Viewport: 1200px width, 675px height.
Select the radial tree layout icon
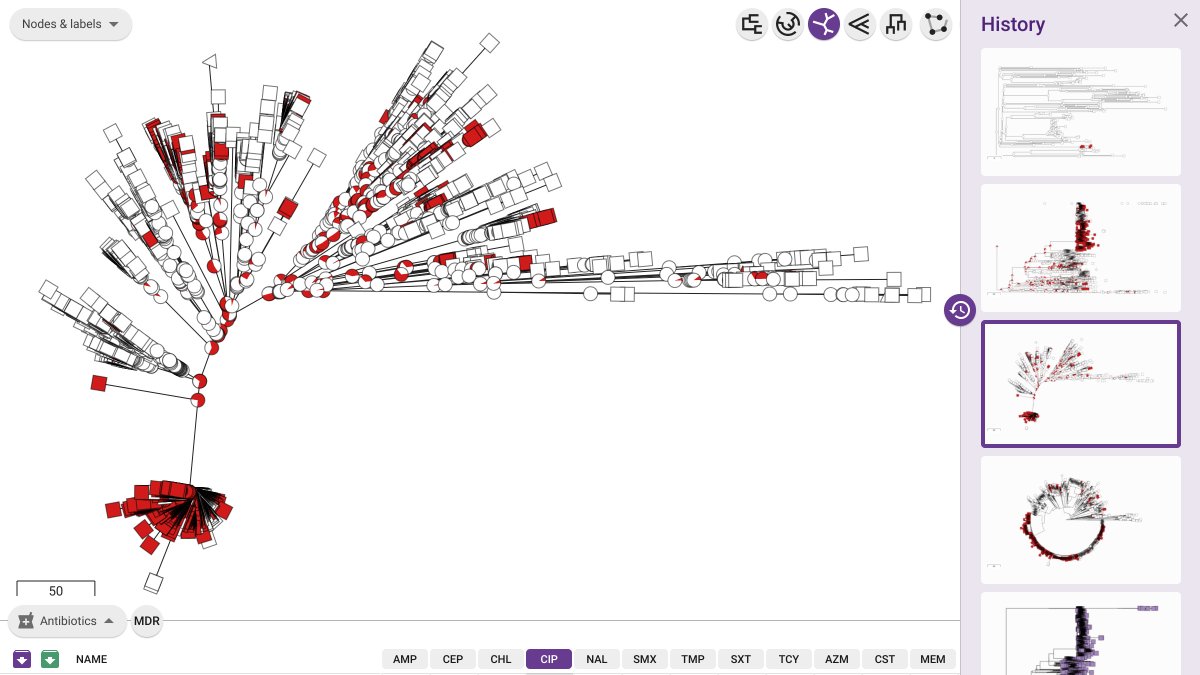tap(824, 24)
